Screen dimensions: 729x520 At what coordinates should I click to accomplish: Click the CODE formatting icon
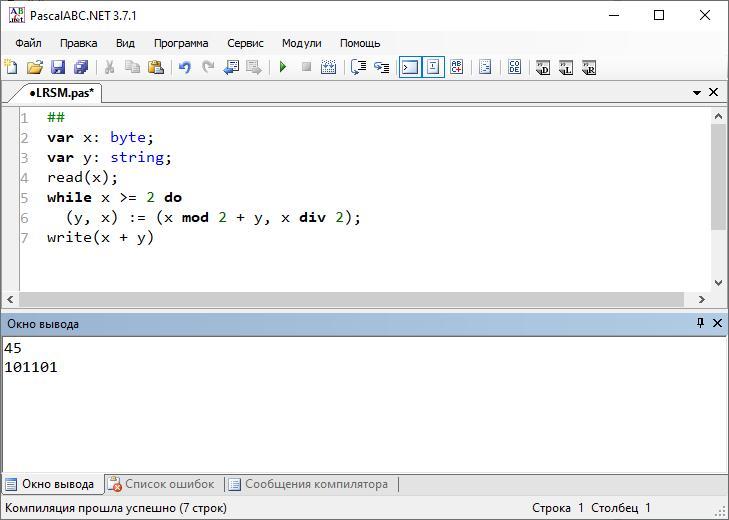pos(514,68)
